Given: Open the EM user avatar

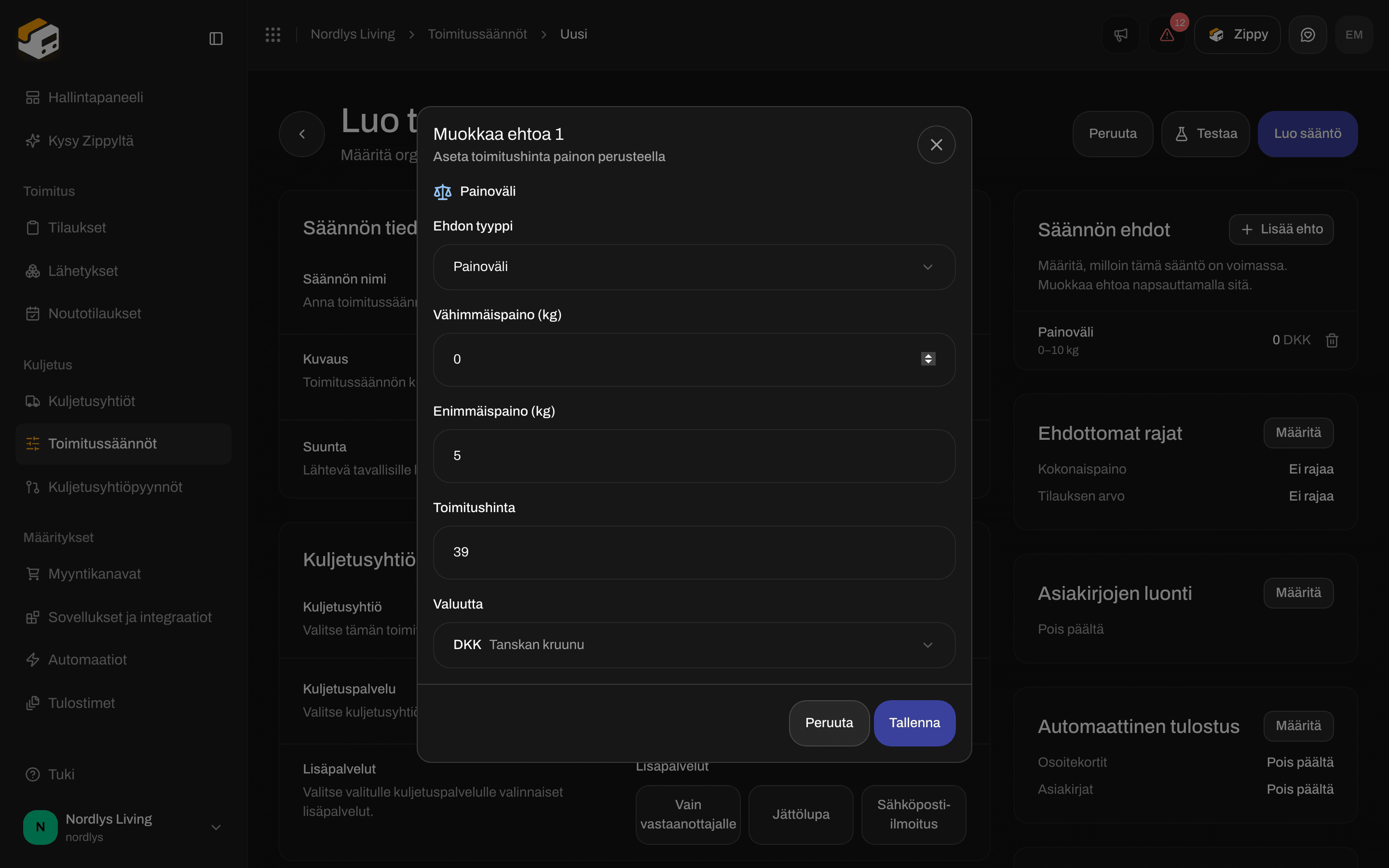Looking at the screenshot, I should pos(1354,34).
